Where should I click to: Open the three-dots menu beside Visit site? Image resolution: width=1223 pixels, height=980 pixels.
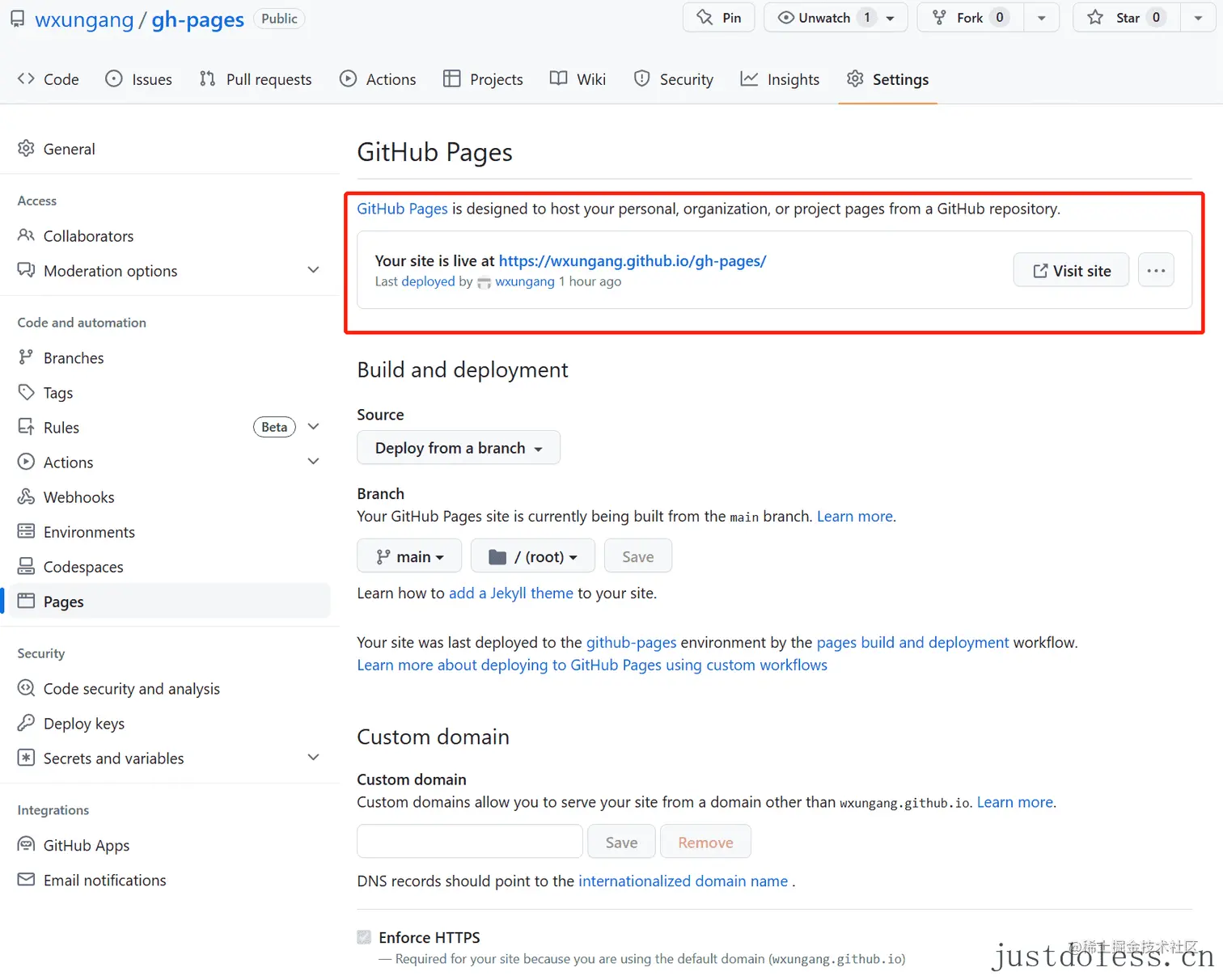click(1156, 270)
